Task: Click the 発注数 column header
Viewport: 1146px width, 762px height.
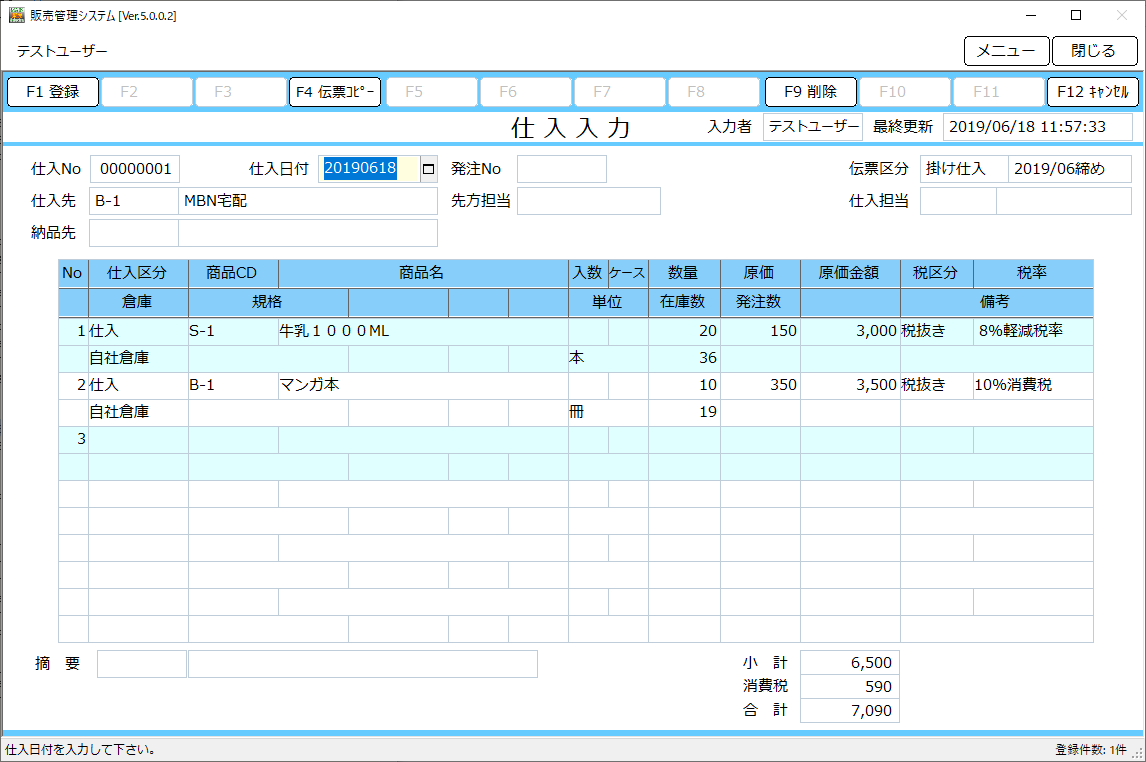Action: [x=760, y=302]
